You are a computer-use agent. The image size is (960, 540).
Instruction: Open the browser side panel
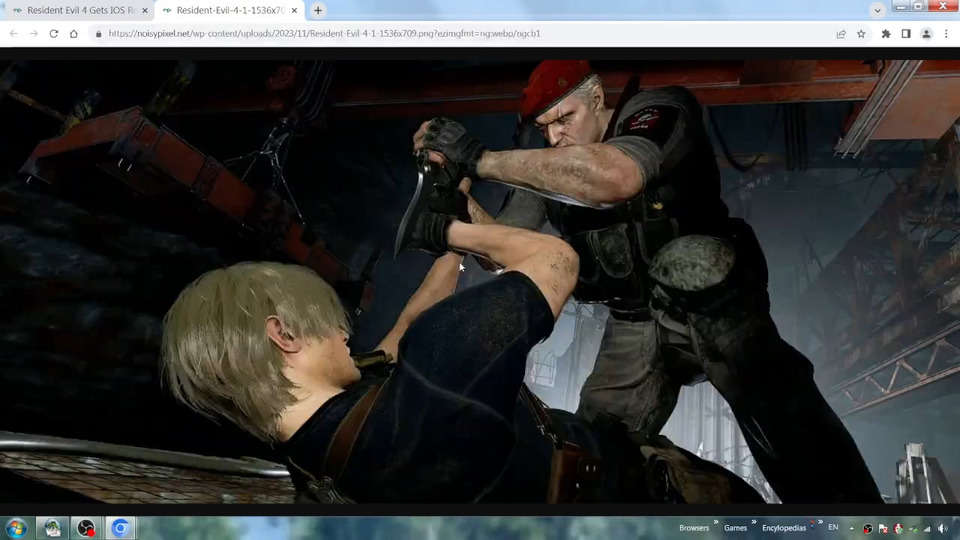pos(906,34)
